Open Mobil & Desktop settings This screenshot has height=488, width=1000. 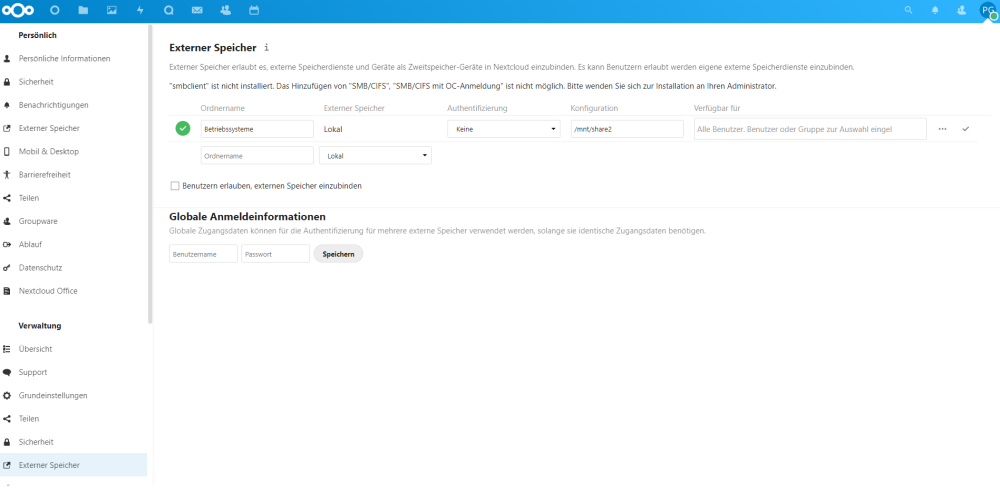click(x=48, y=151)
